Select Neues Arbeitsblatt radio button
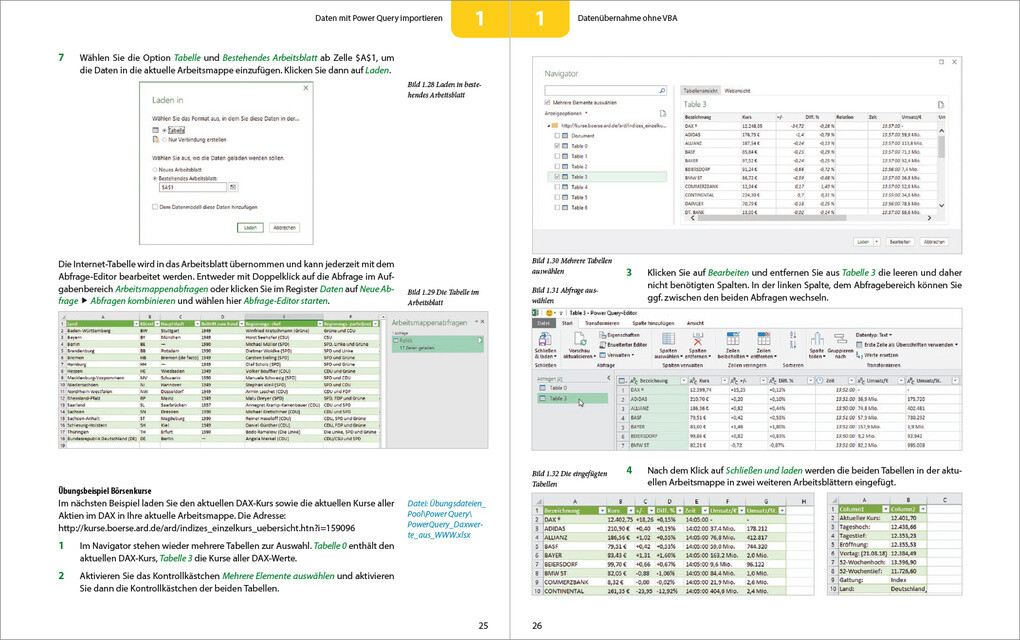Image resolution: width=1020 pixels, height=640 pixels. tap(155, 170)
